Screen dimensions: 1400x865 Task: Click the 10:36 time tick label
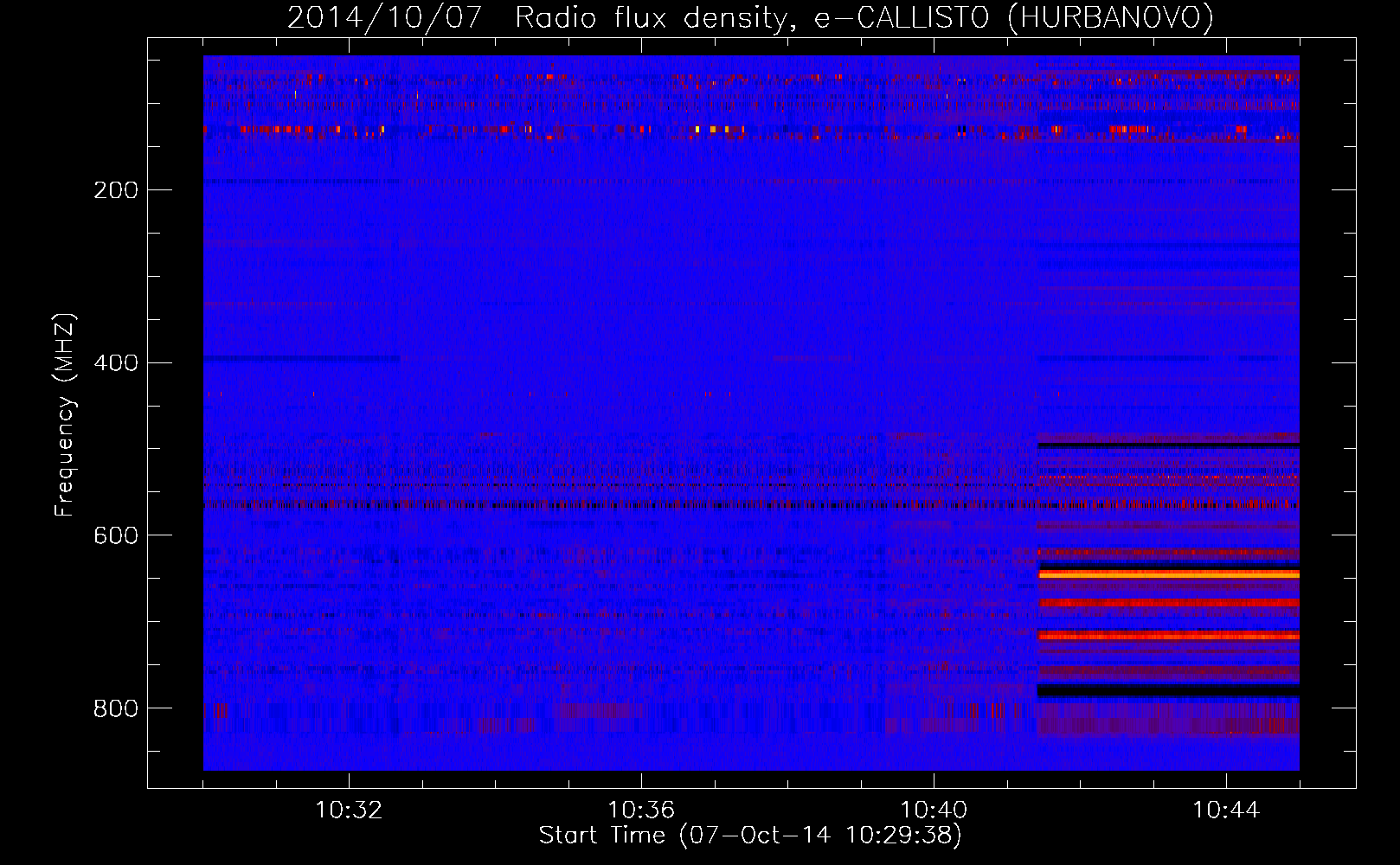[641, 811]
